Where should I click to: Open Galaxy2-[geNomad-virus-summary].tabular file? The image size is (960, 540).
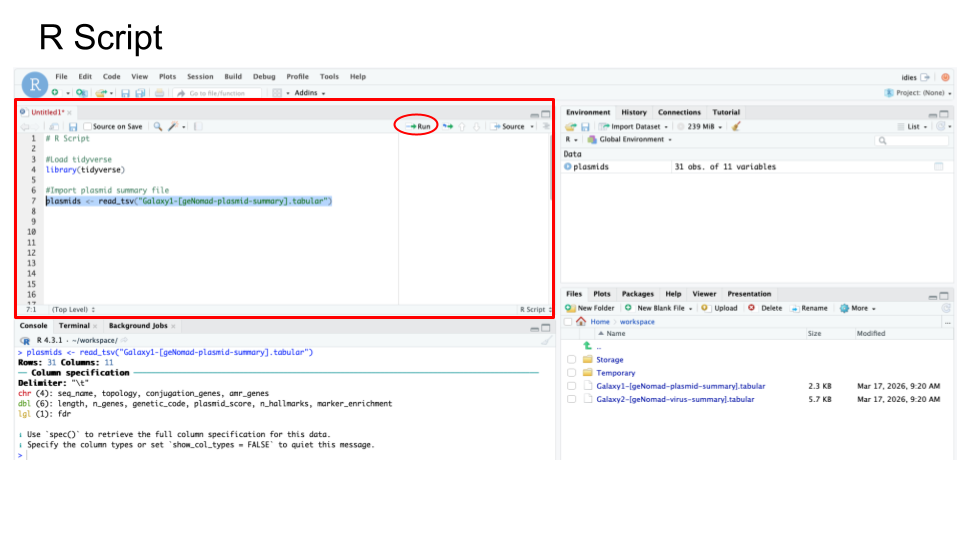[675, 399]
